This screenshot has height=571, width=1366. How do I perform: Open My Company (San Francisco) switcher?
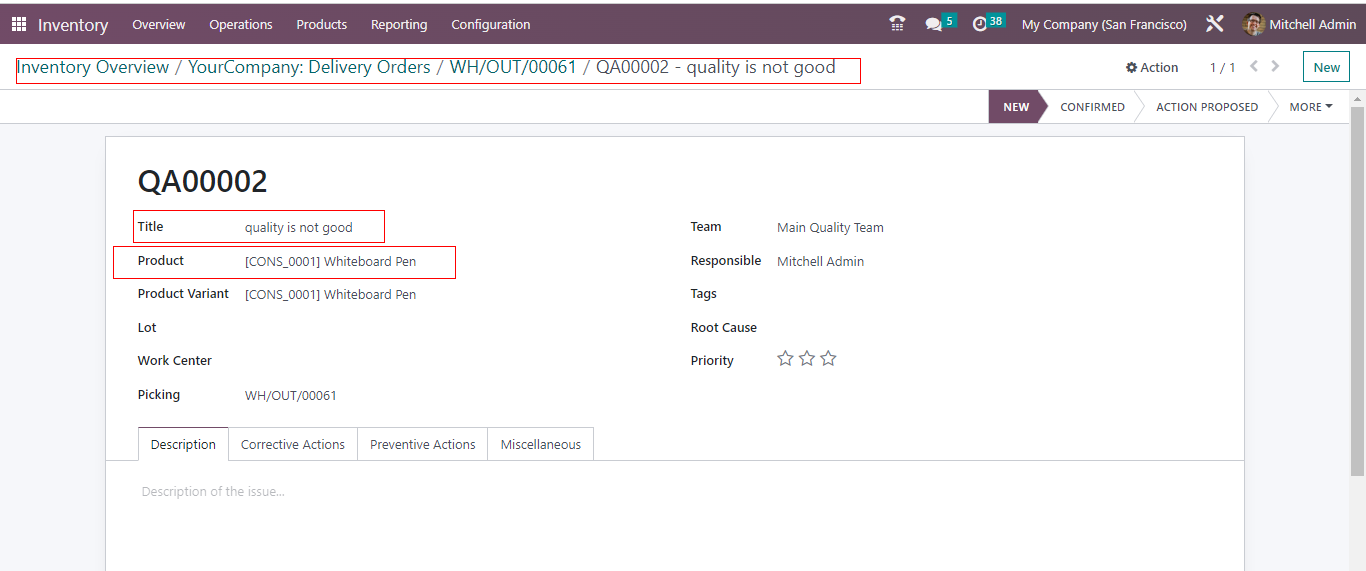(1104, 24)
